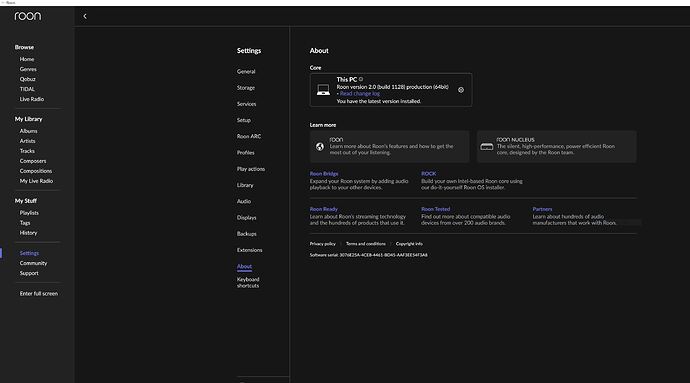Click the Roon Tested link

point(436,209)
